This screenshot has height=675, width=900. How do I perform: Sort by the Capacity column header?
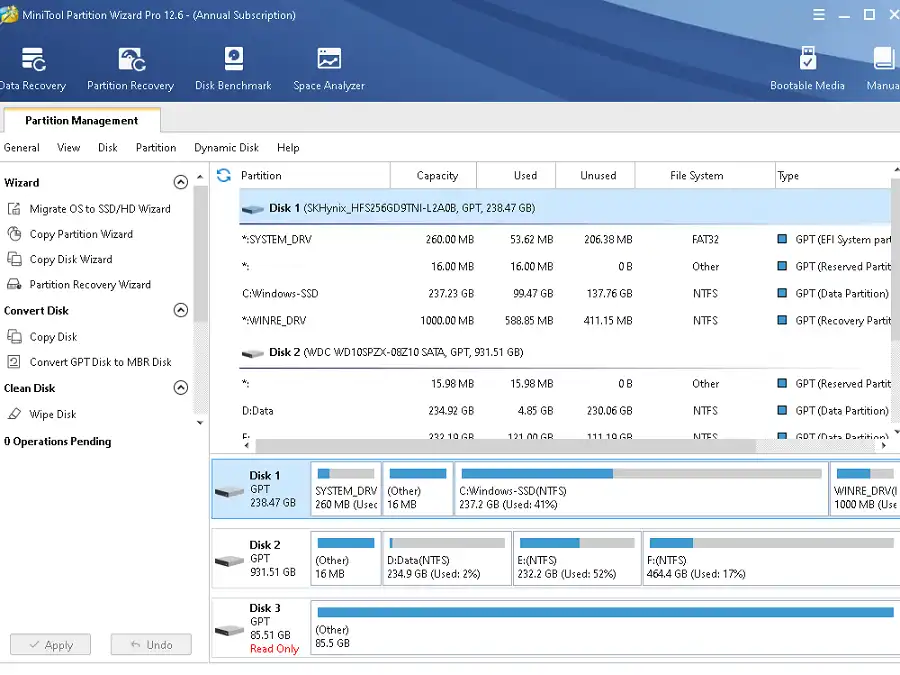coord(437,175)
